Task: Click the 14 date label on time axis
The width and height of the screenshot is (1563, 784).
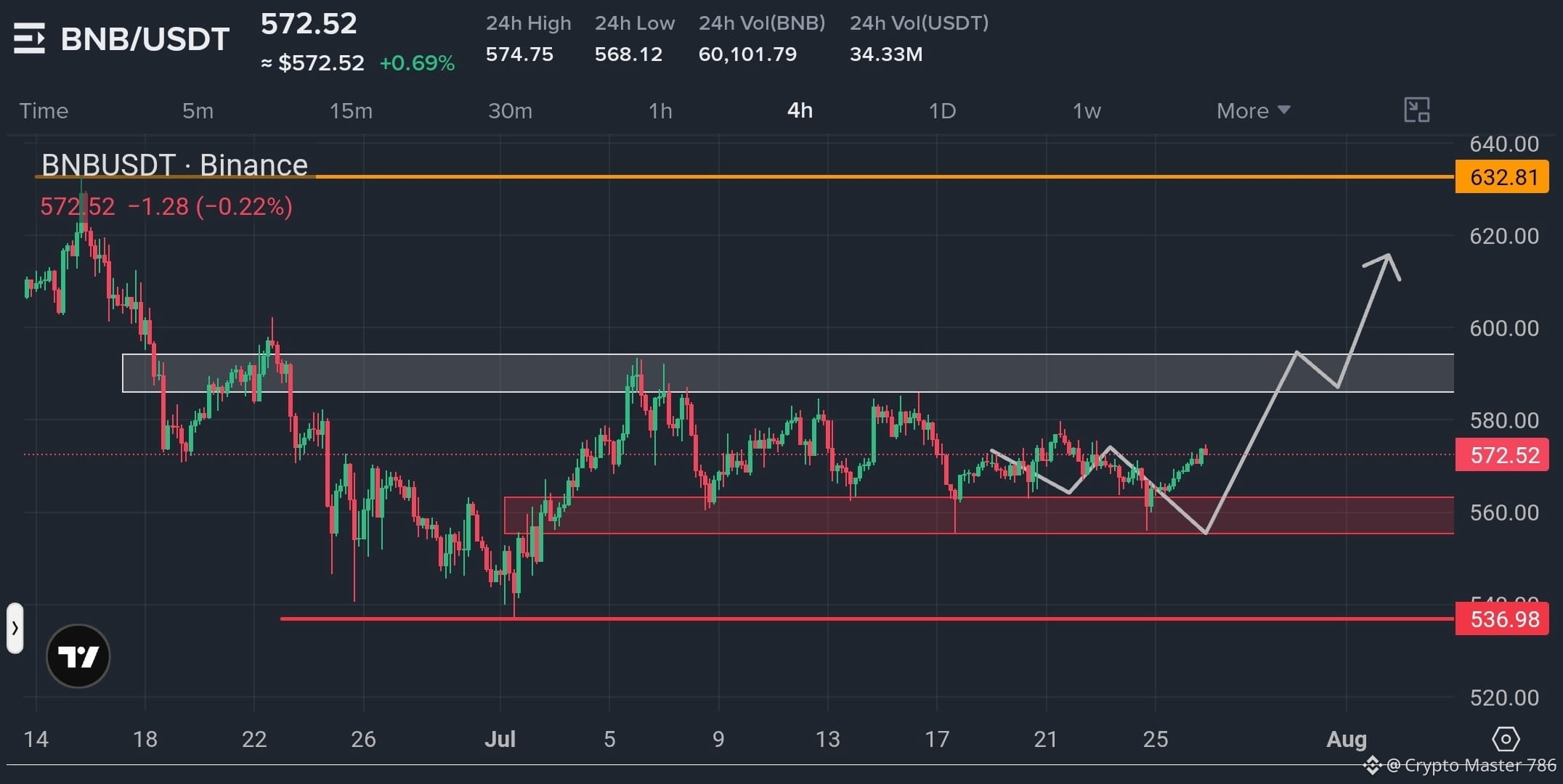Action: click(x=36, y=740)
